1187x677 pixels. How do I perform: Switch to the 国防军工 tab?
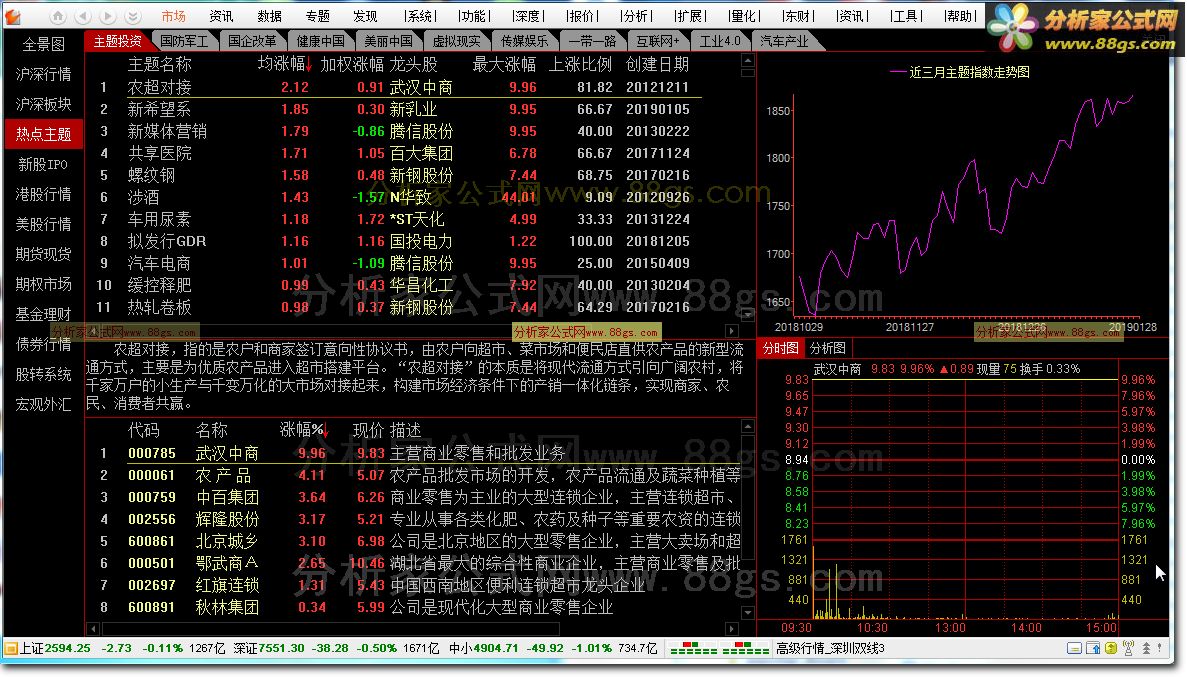coord(184,41)
